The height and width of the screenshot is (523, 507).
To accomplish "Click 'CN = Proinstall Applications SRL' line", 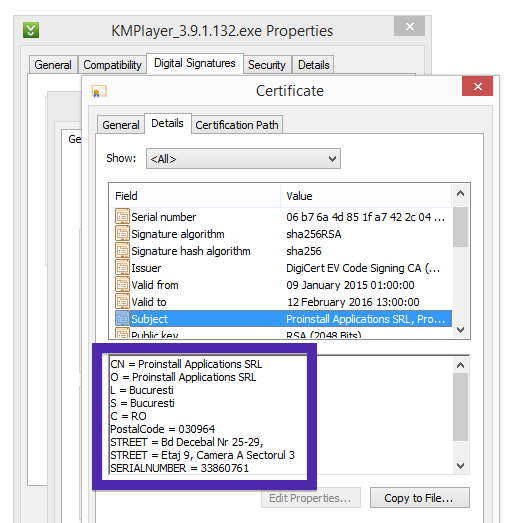I will coord(186,364).
